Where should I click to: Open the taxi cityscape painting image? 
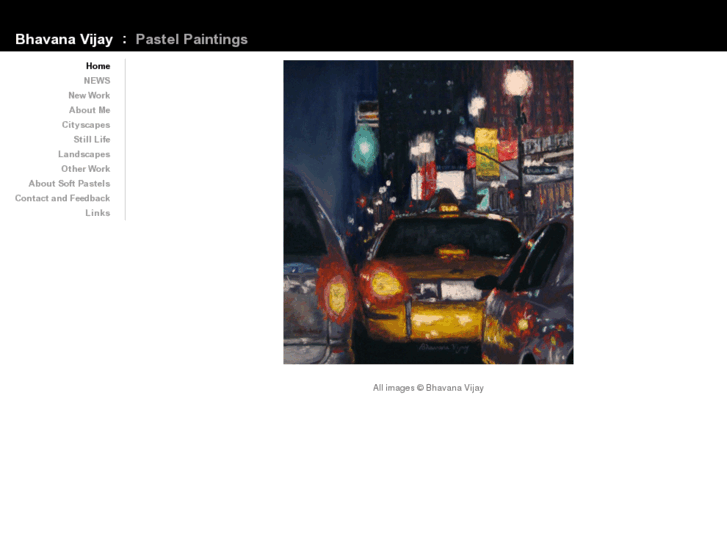pos(428,212)
